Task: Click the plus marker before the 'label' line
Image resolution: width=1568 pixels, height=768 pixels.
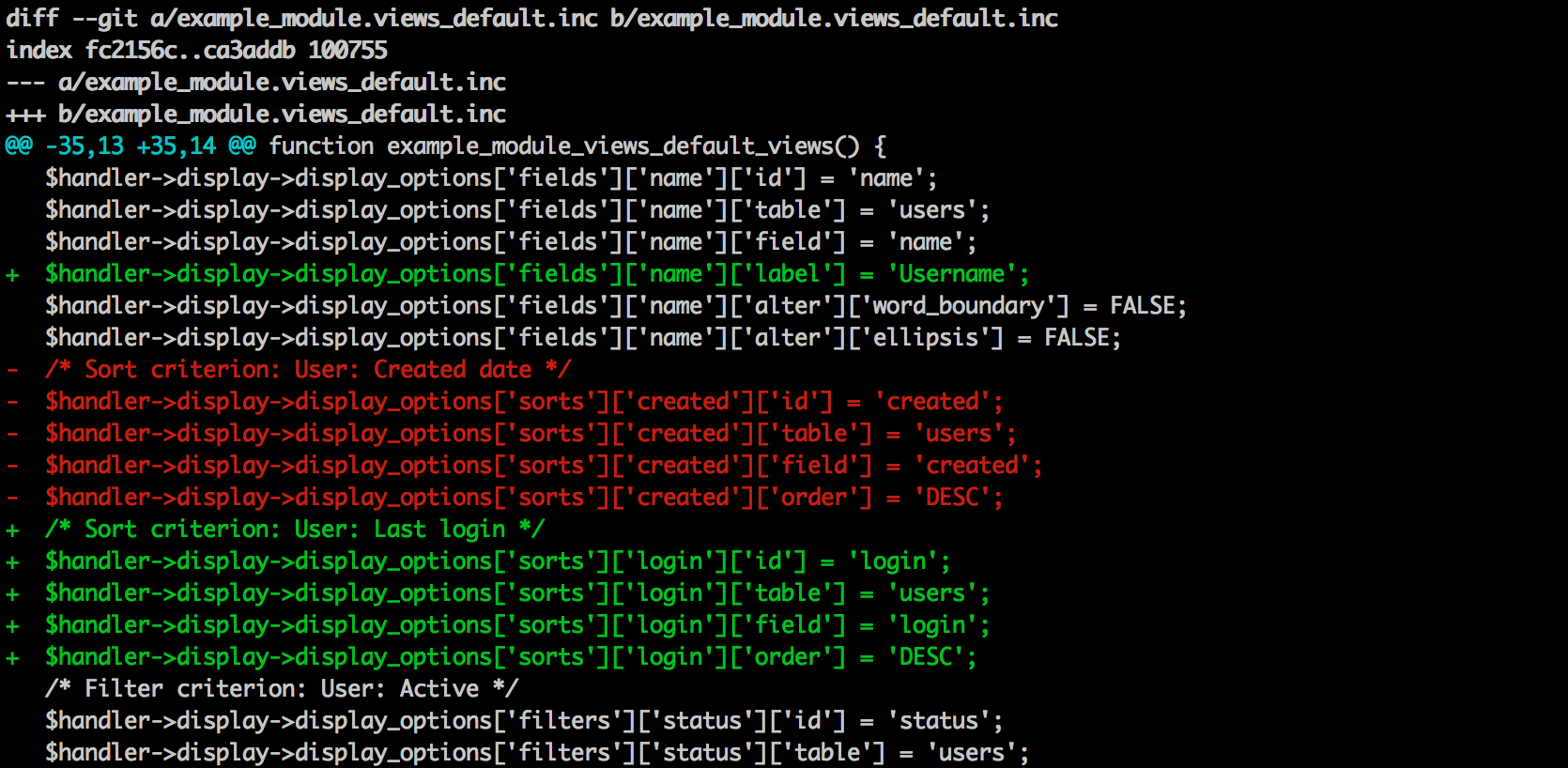Action: tap(12, 275)
